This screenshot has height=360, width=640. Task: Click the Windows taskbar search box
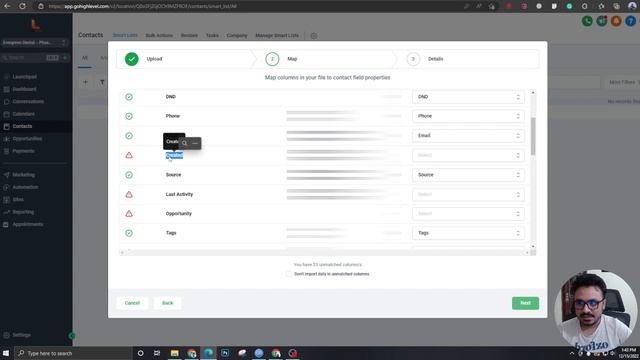coord(73,353)
